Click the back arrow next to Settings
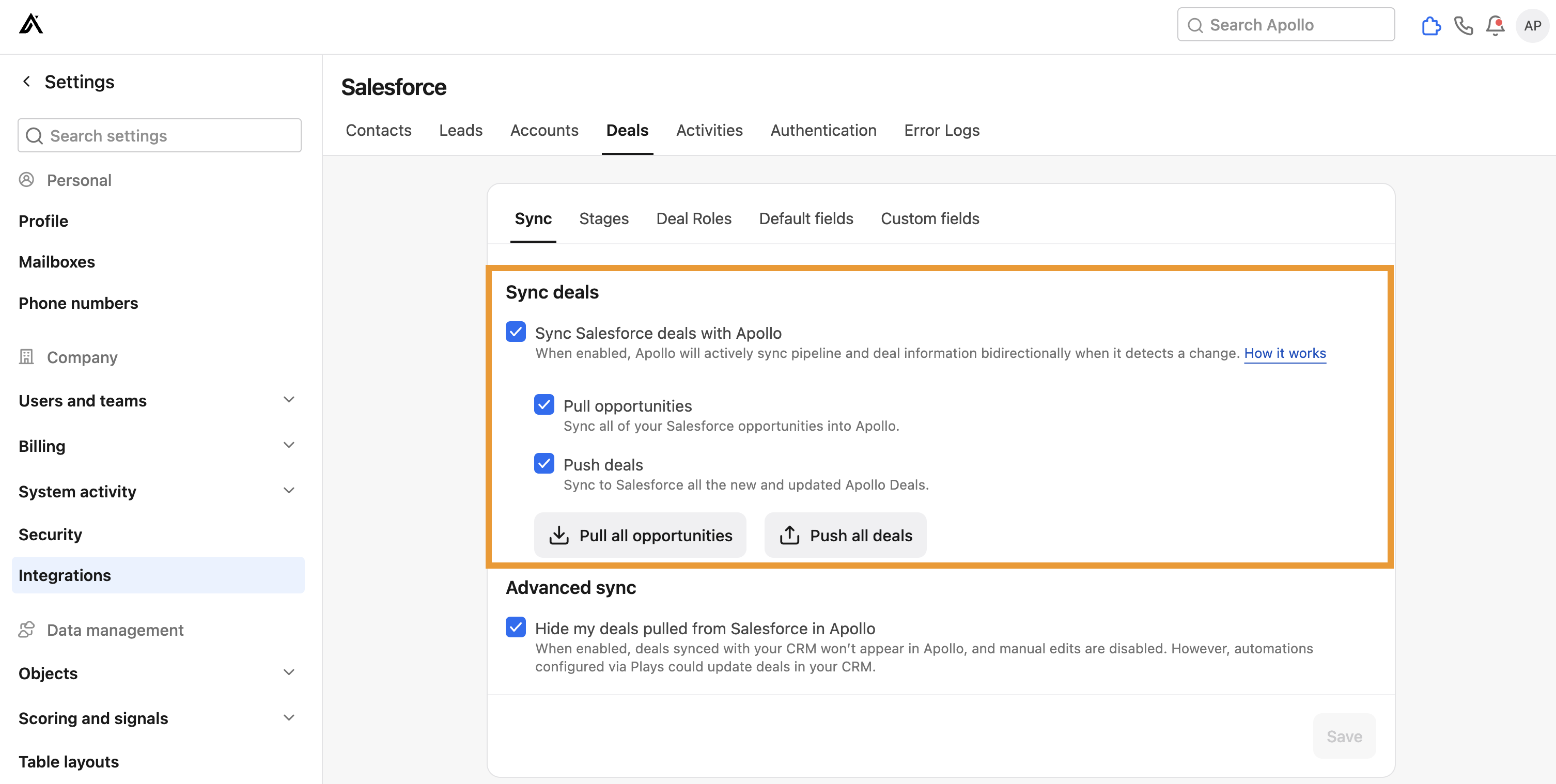The width and height of the screenshot is (1556, 784). click(26, 81)
